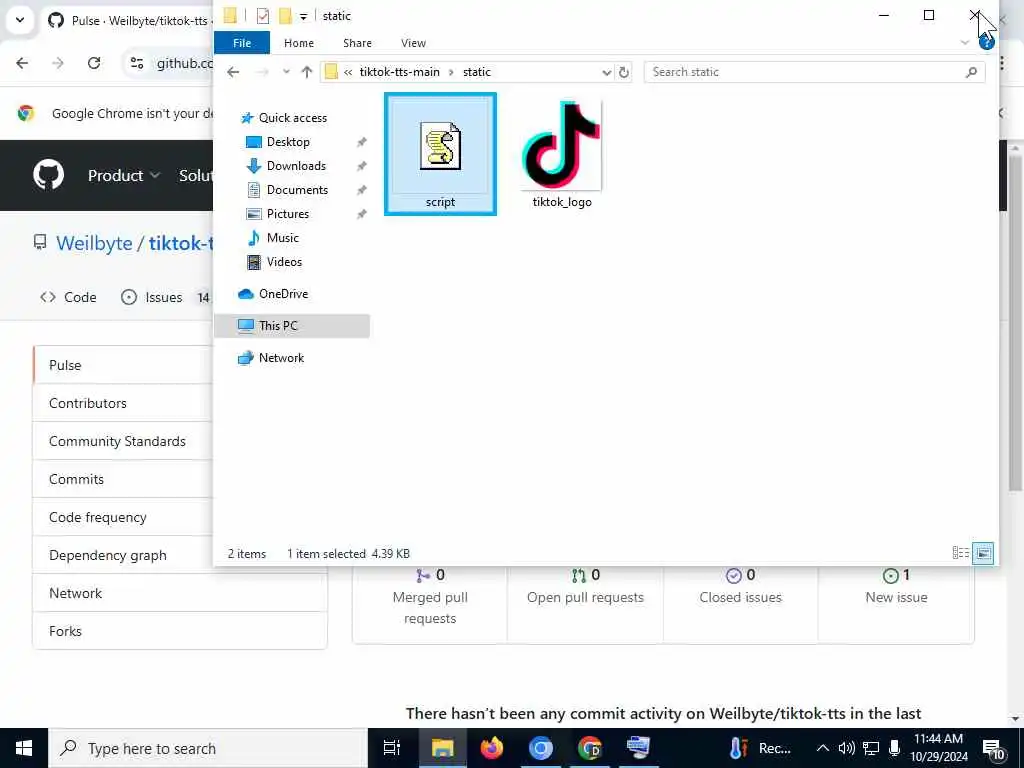Click the properties quick access toolbar icon
The width and height of the screenshot is (1024, 768).
263,16
